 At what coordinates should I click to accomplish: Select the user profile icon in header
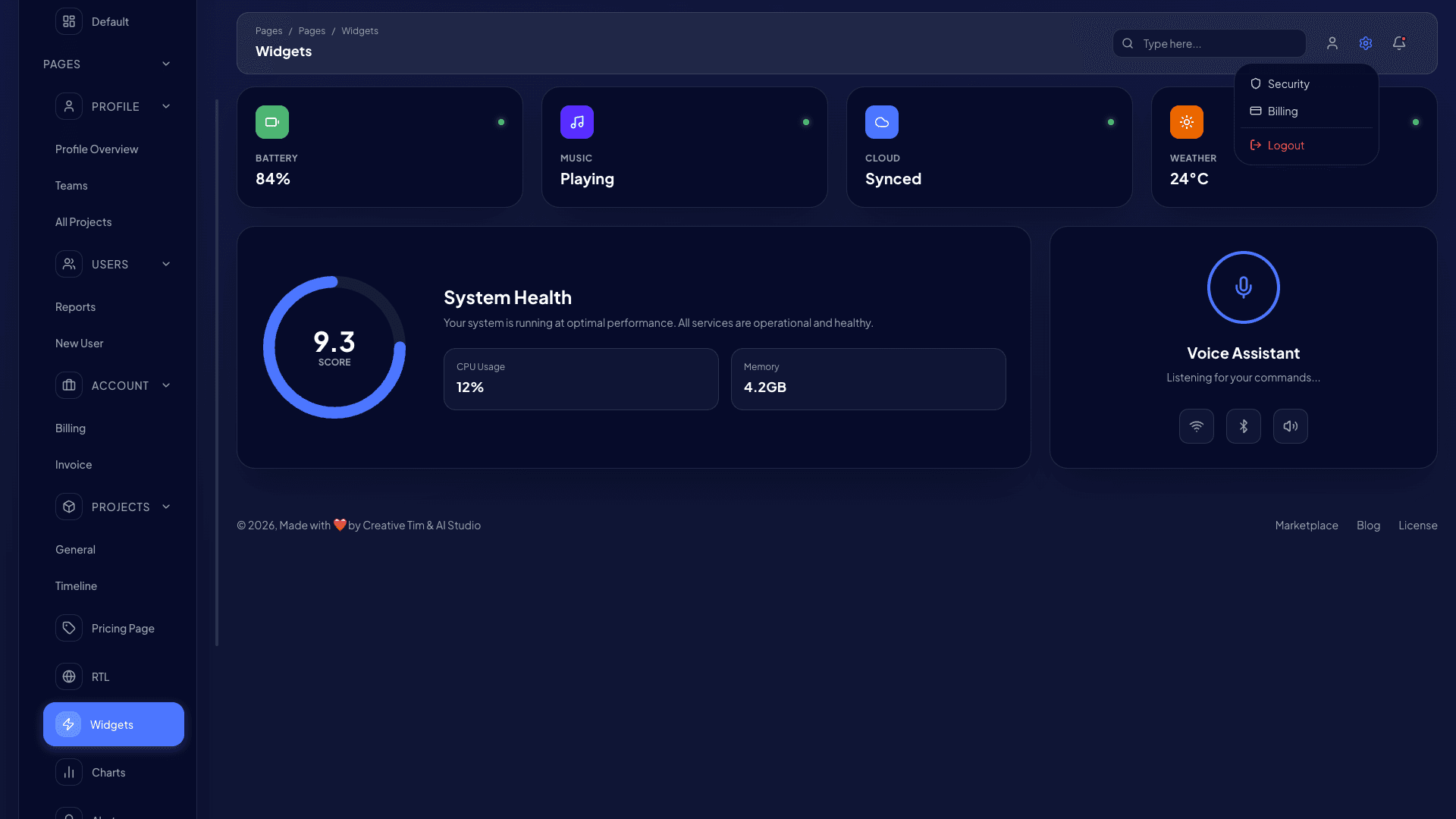coord(1332,43)
